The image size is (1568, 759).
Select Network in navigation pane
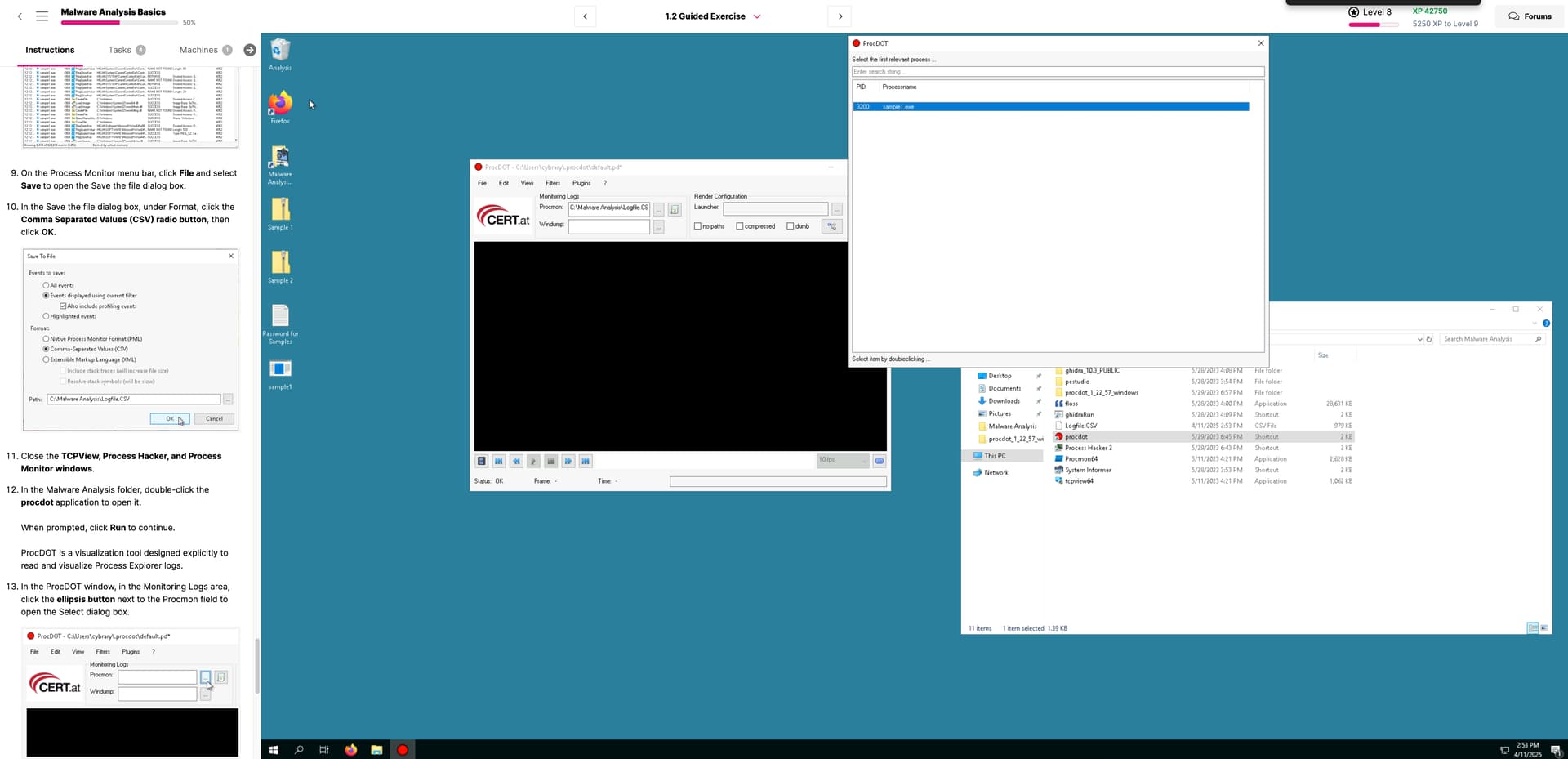click(996, 473)
